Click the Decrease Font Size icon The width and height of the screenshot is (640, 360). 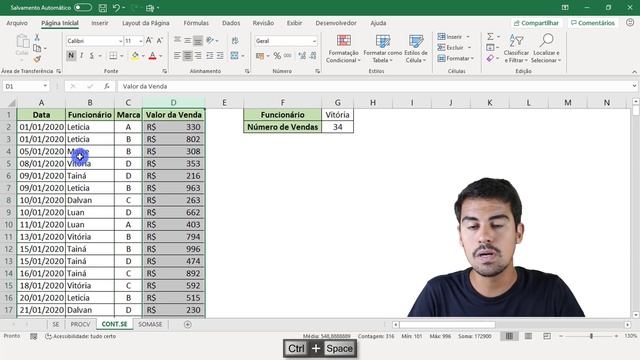click(x=160, y=40)
